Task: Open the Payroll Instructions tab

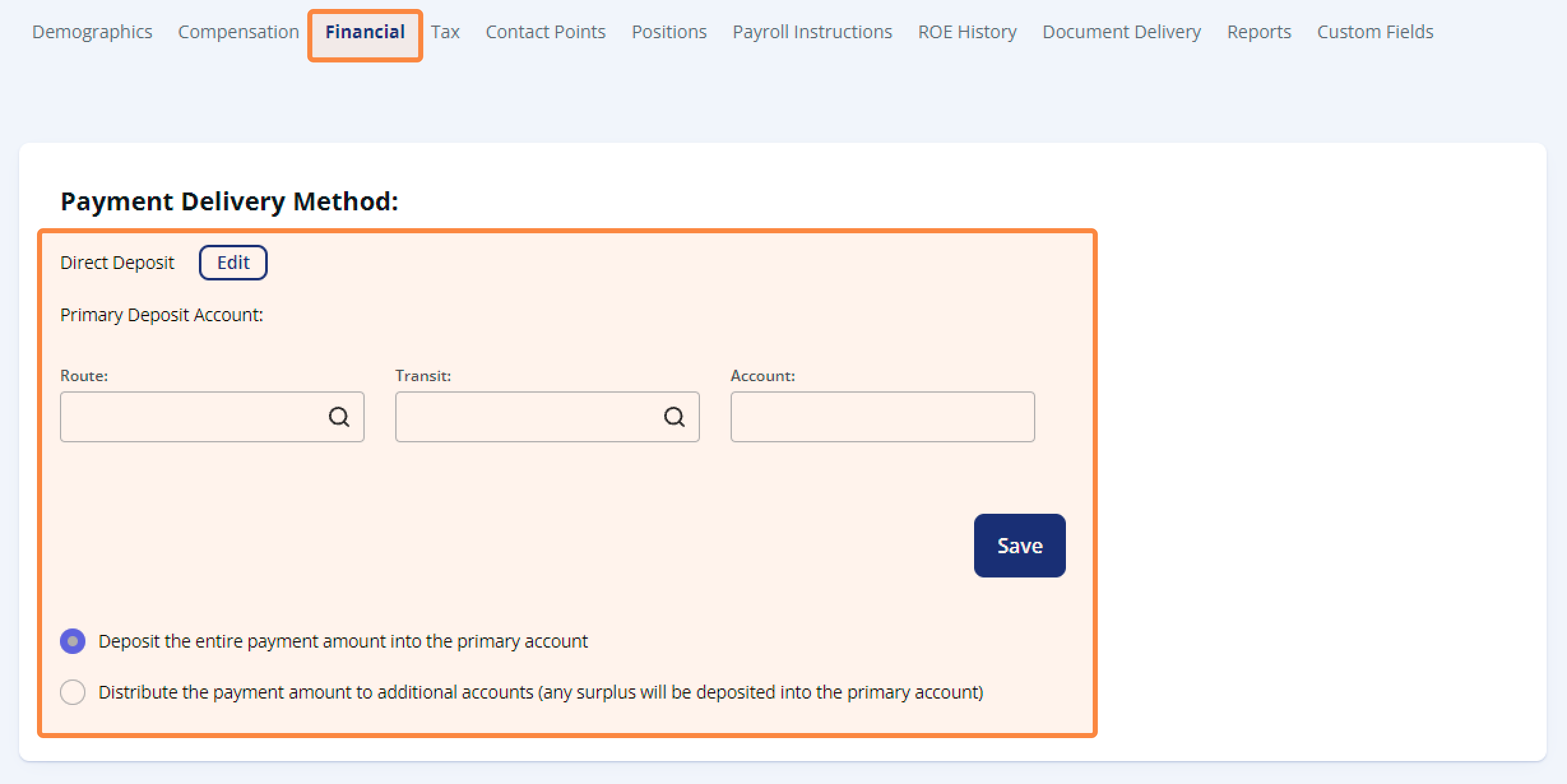Action: pyautogui.click(x=812, y=32)
